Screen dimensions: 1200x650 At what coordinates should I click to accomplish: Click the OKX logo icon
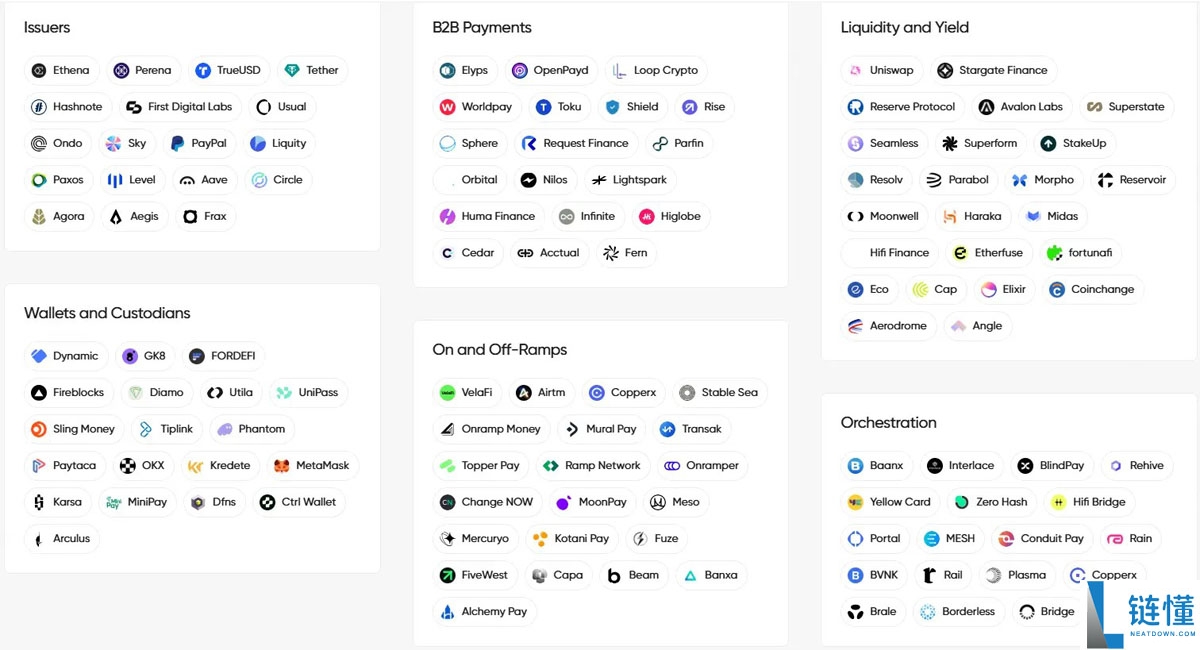(128, 466)
